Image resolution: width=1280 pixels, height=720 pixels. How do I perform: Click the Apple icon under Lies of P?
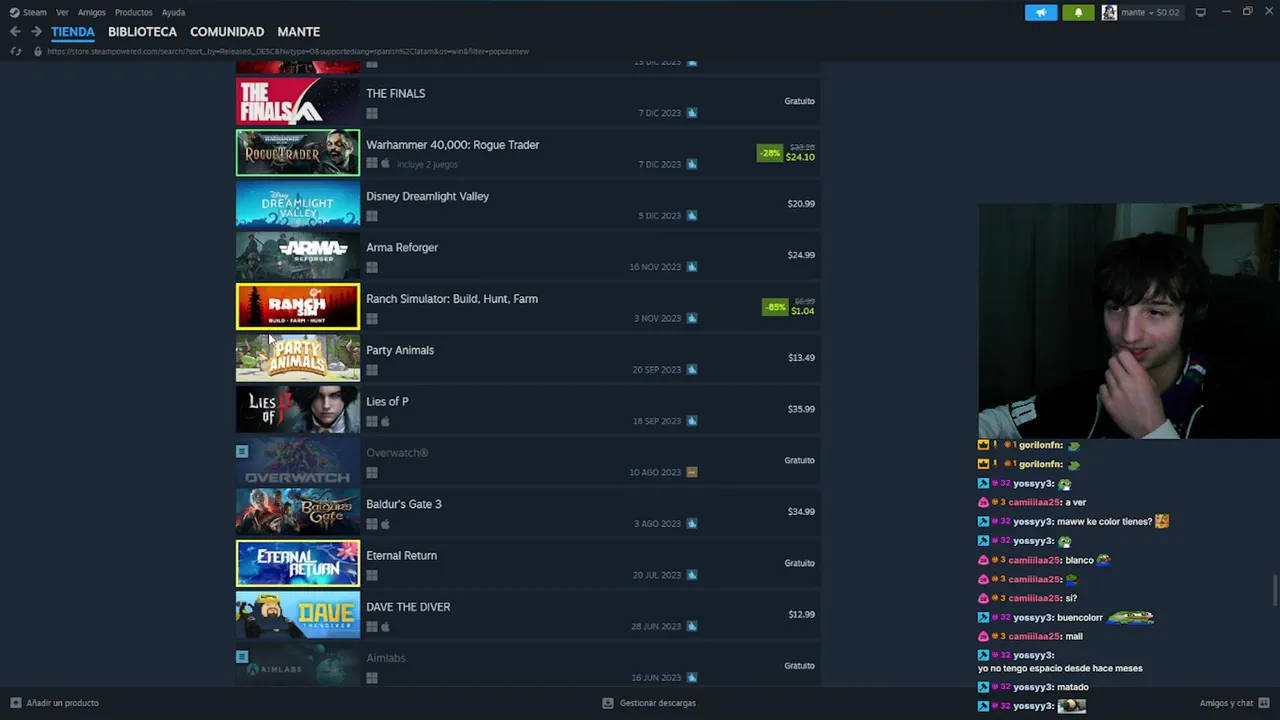click(386, 421)
